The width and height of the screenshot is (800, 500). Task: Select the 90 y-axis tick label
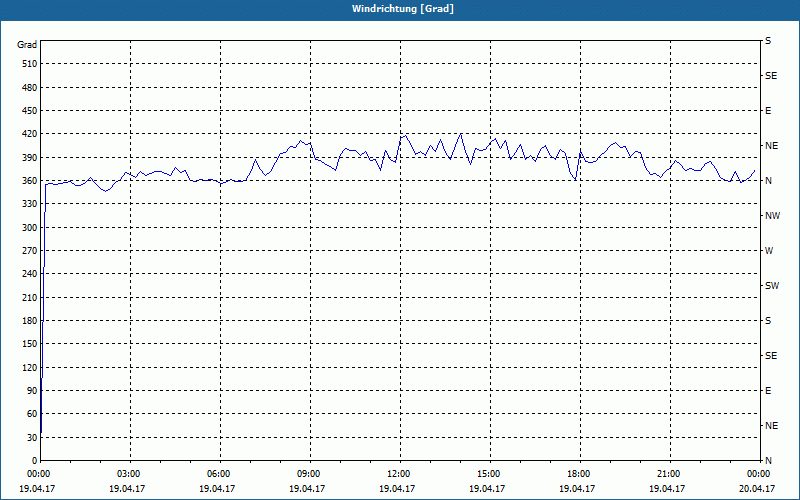click(x=32, y=391)
